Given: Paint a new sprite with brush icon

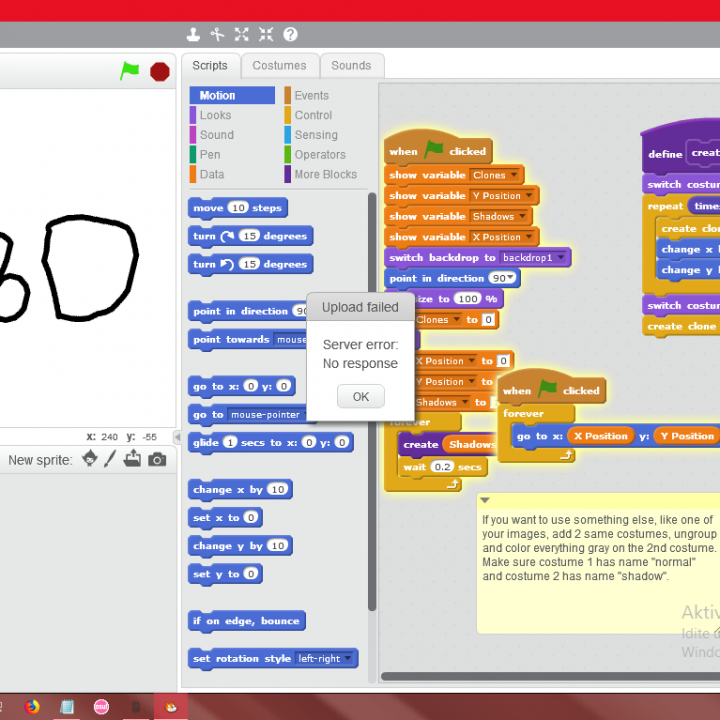Looking at the screenshot, I should pos(111,459).
